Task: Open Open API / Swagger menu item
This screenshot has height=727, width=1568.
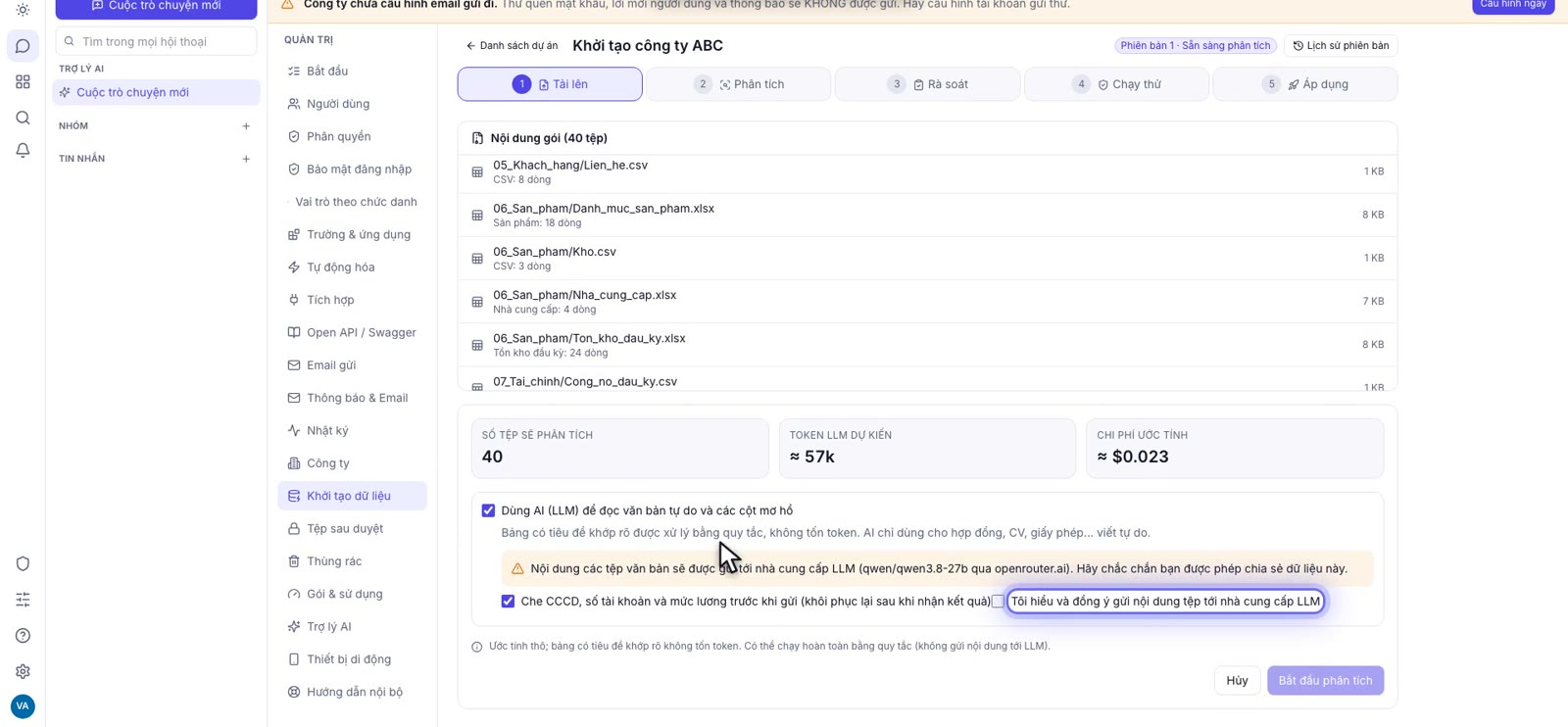Action: coord(352,333)
